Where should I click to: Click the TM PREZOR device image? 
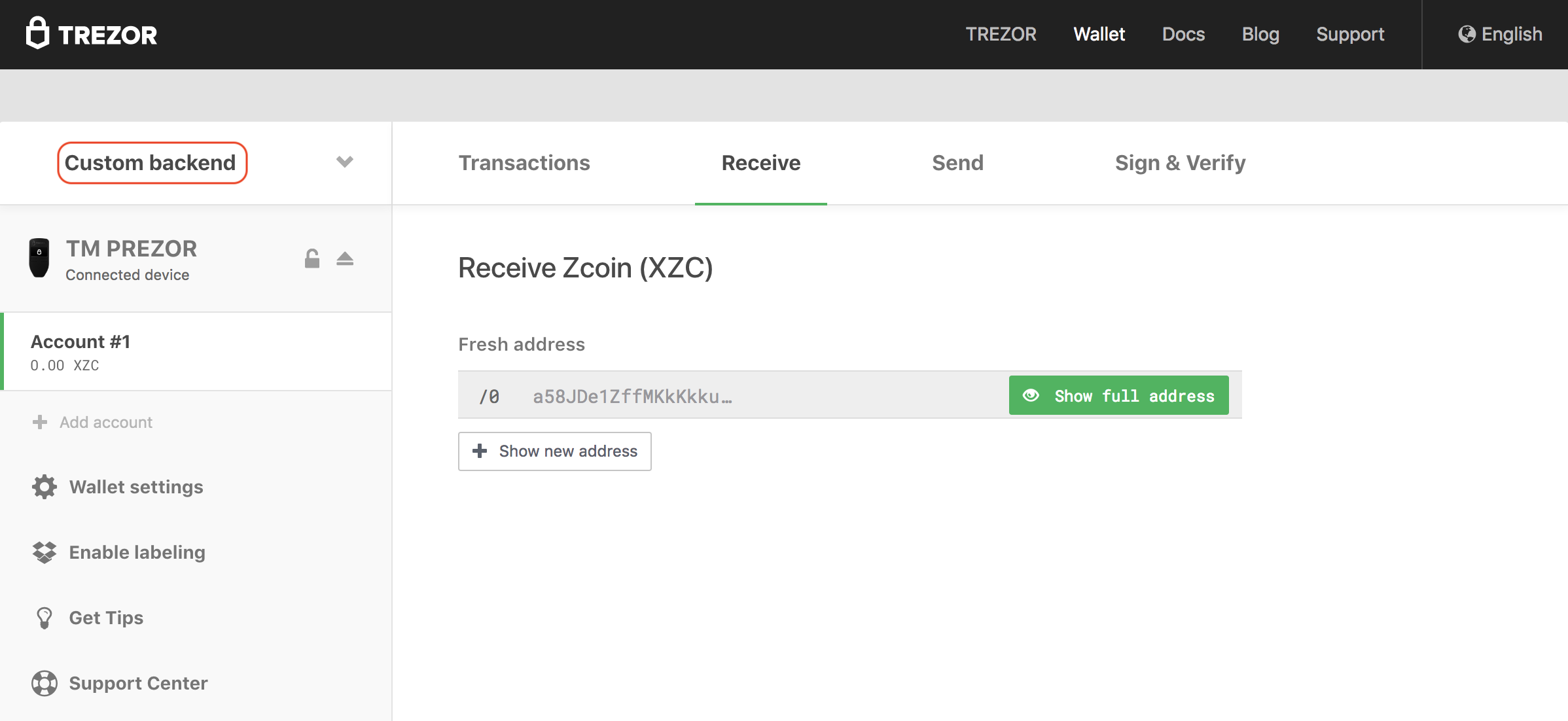click(39, 258)
